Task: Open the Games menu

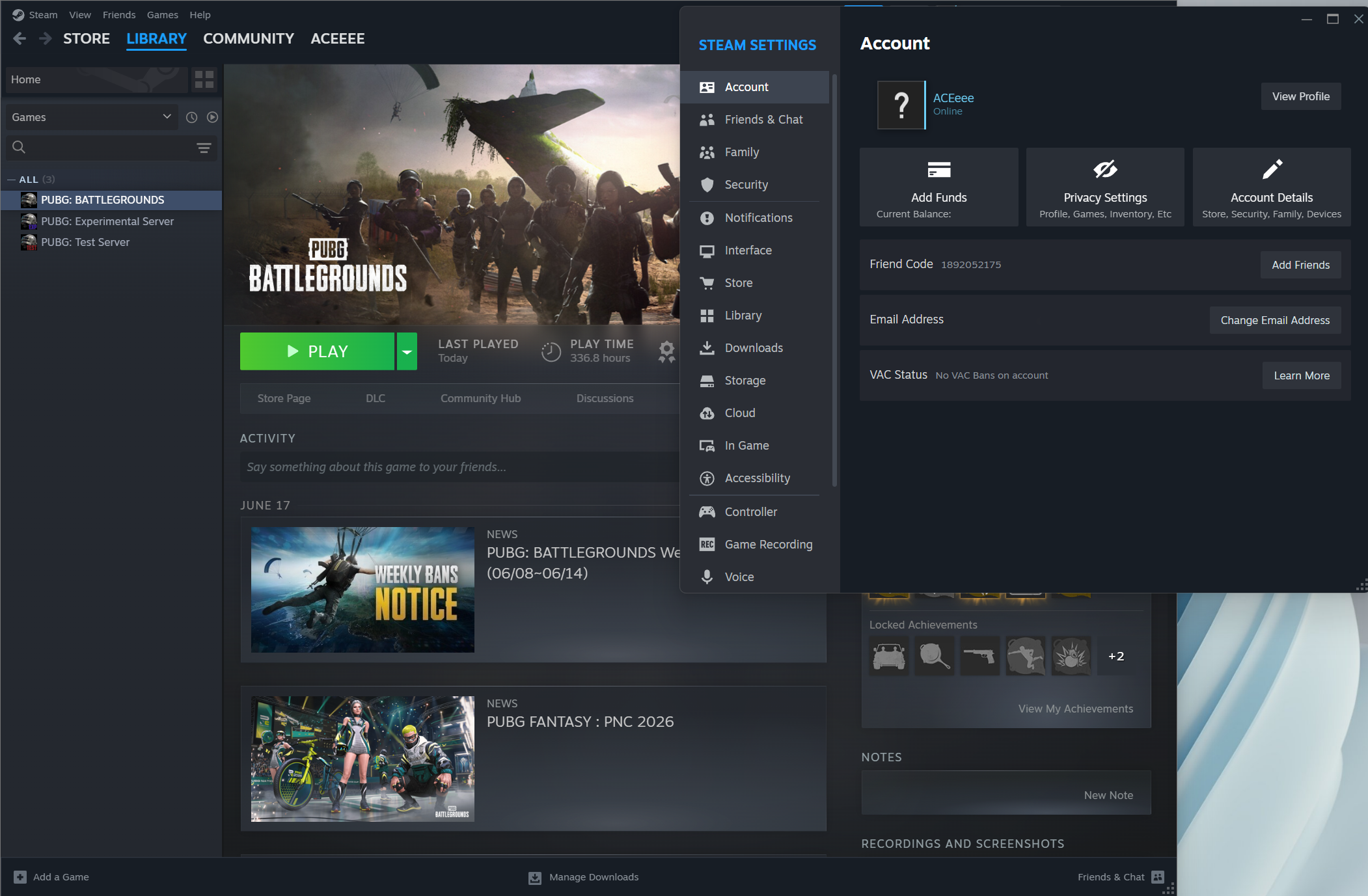Action: pyautogui.click(x=163, y=14)
